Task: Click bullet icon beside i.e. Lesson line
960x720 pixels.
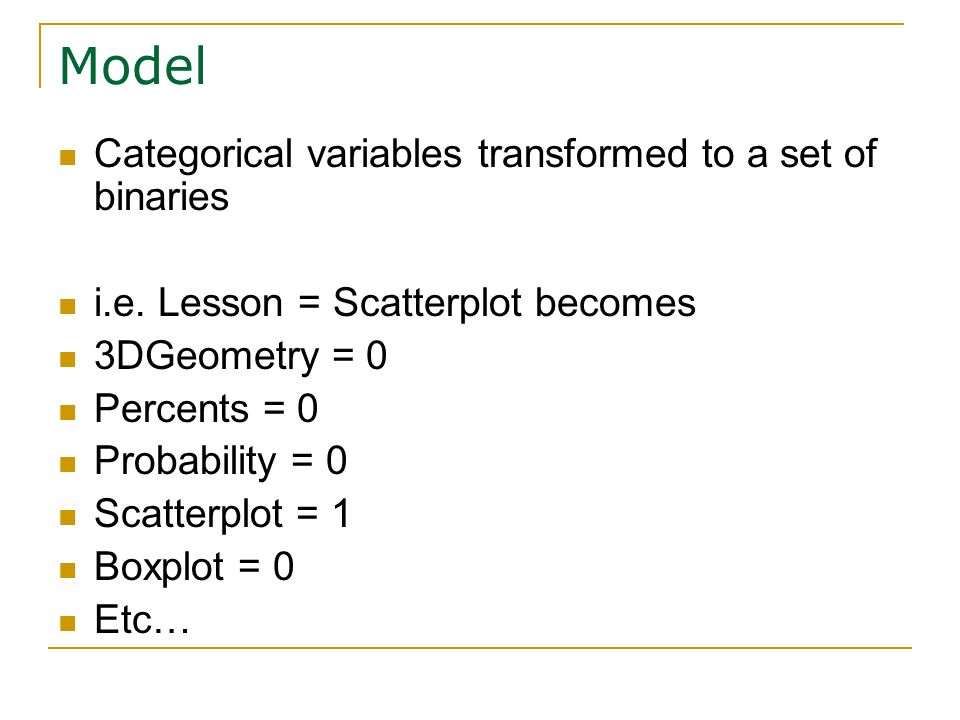Action: [x=67, y=306]
